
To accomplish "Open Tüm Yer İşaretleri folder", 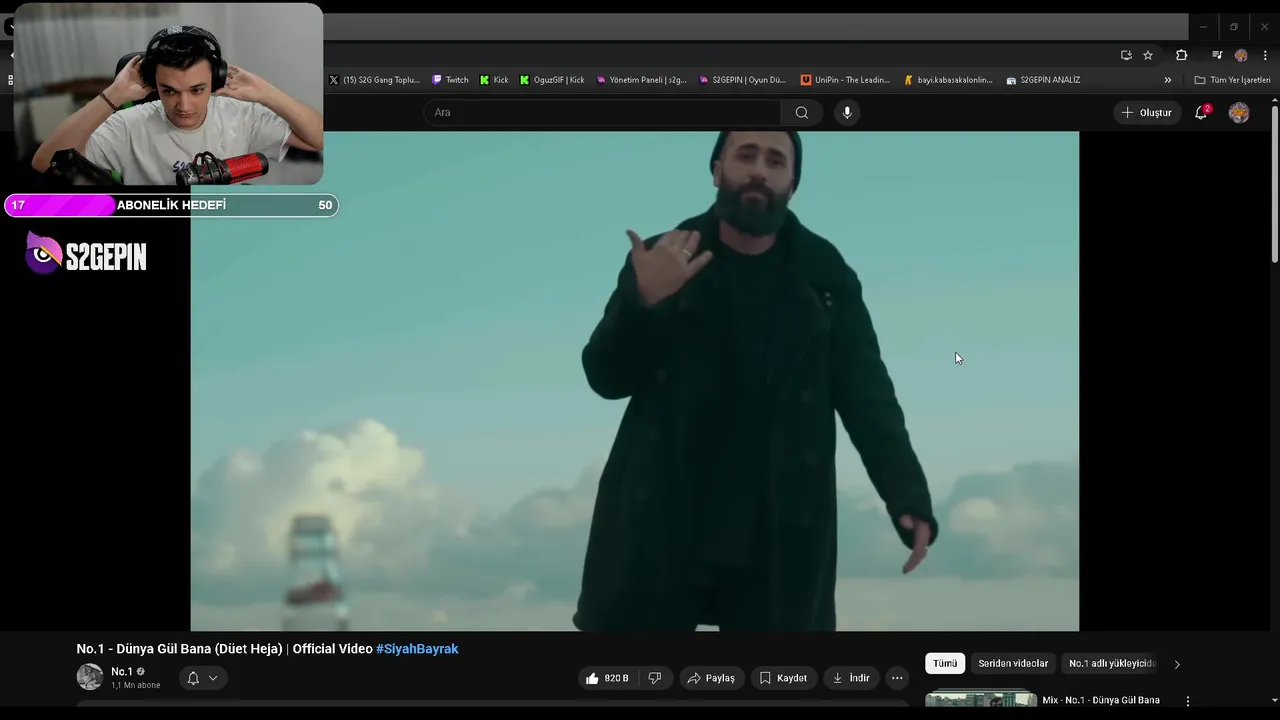I will click(1232, 80).
